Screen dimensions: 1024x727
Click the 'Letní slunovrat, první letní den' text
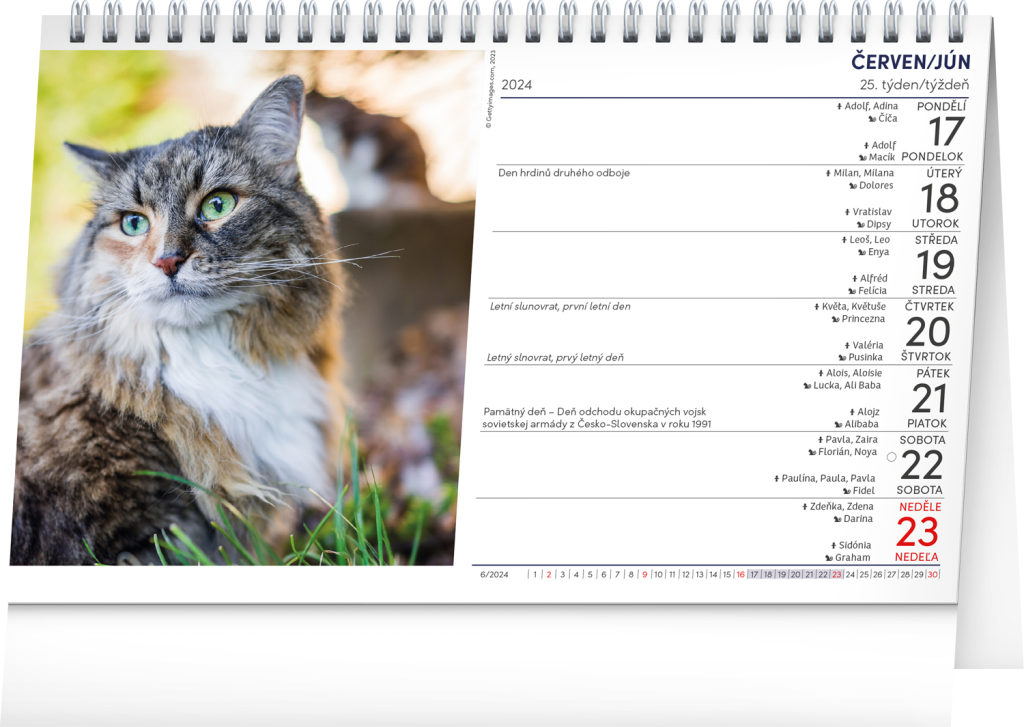pyautogui.click(x=560, y=306)
